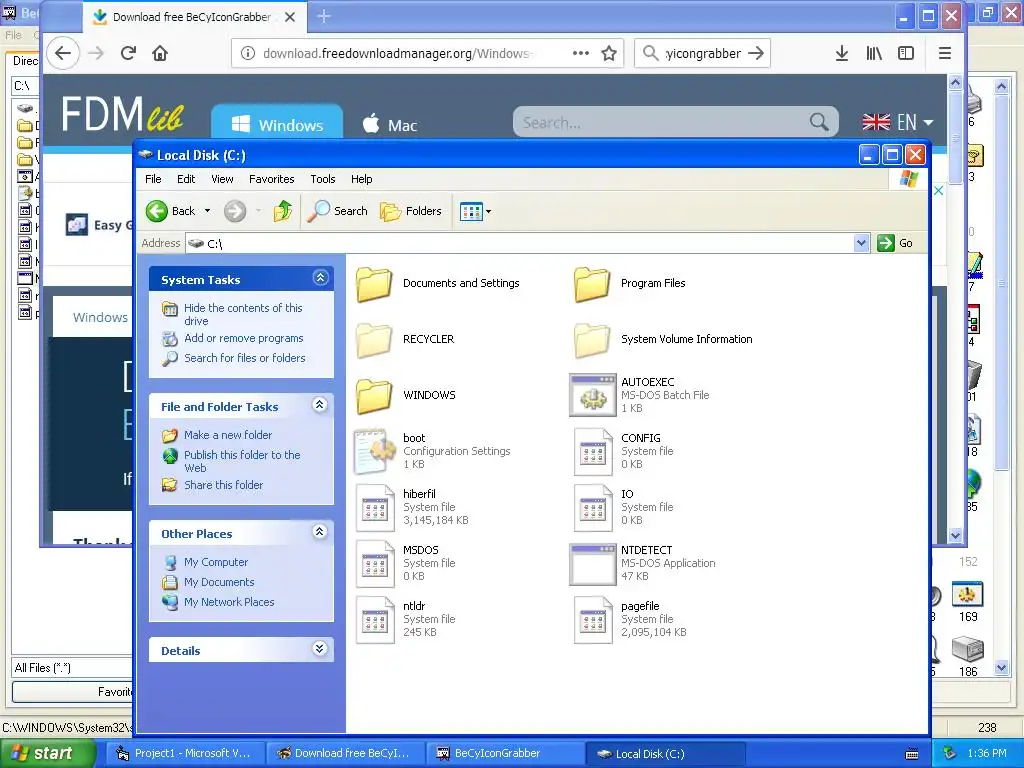This screenshot has height=768, width=1024.
Task: Open the Tools menu in Local Disk window
Action: (323, 179)
